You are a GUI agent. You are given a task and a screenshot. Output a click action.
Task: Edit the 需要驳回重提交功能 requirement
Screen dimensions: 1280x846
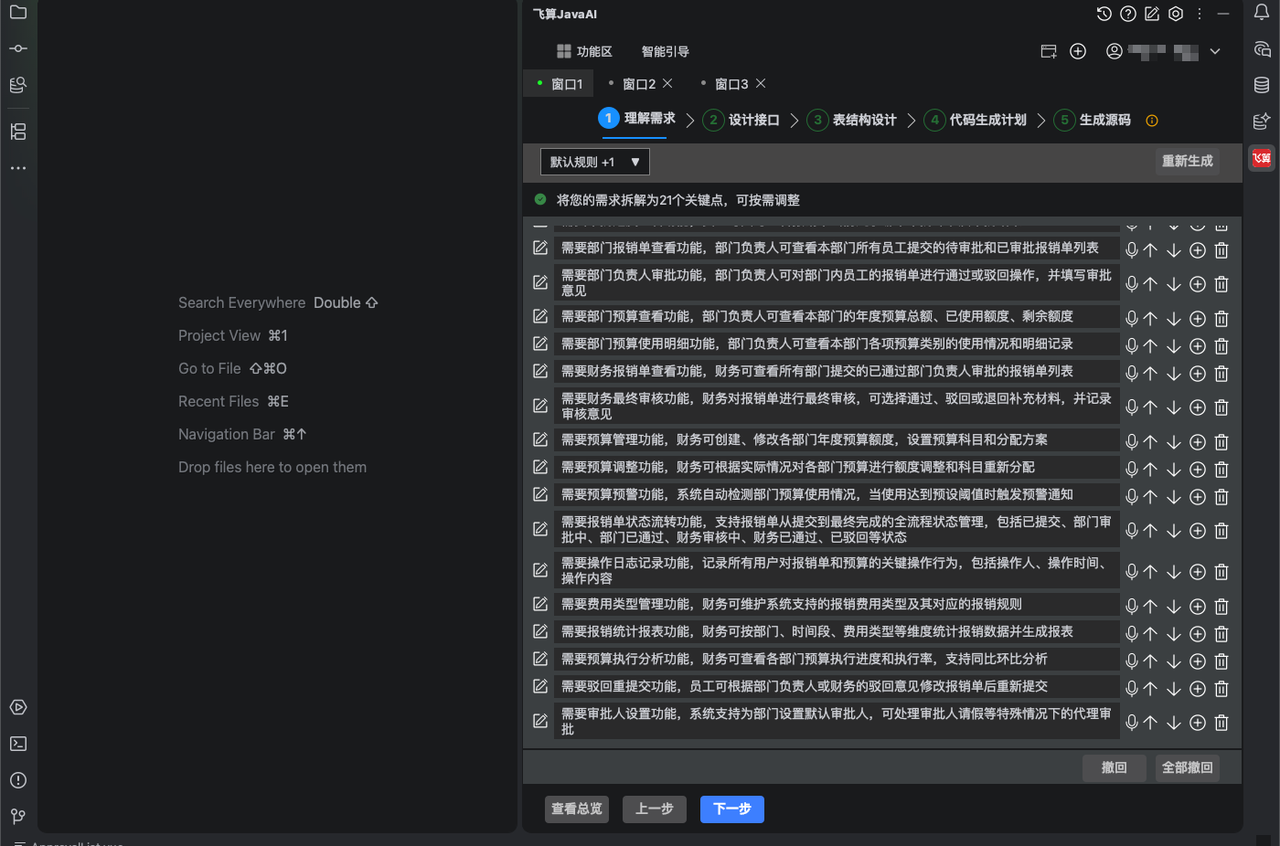540,686
